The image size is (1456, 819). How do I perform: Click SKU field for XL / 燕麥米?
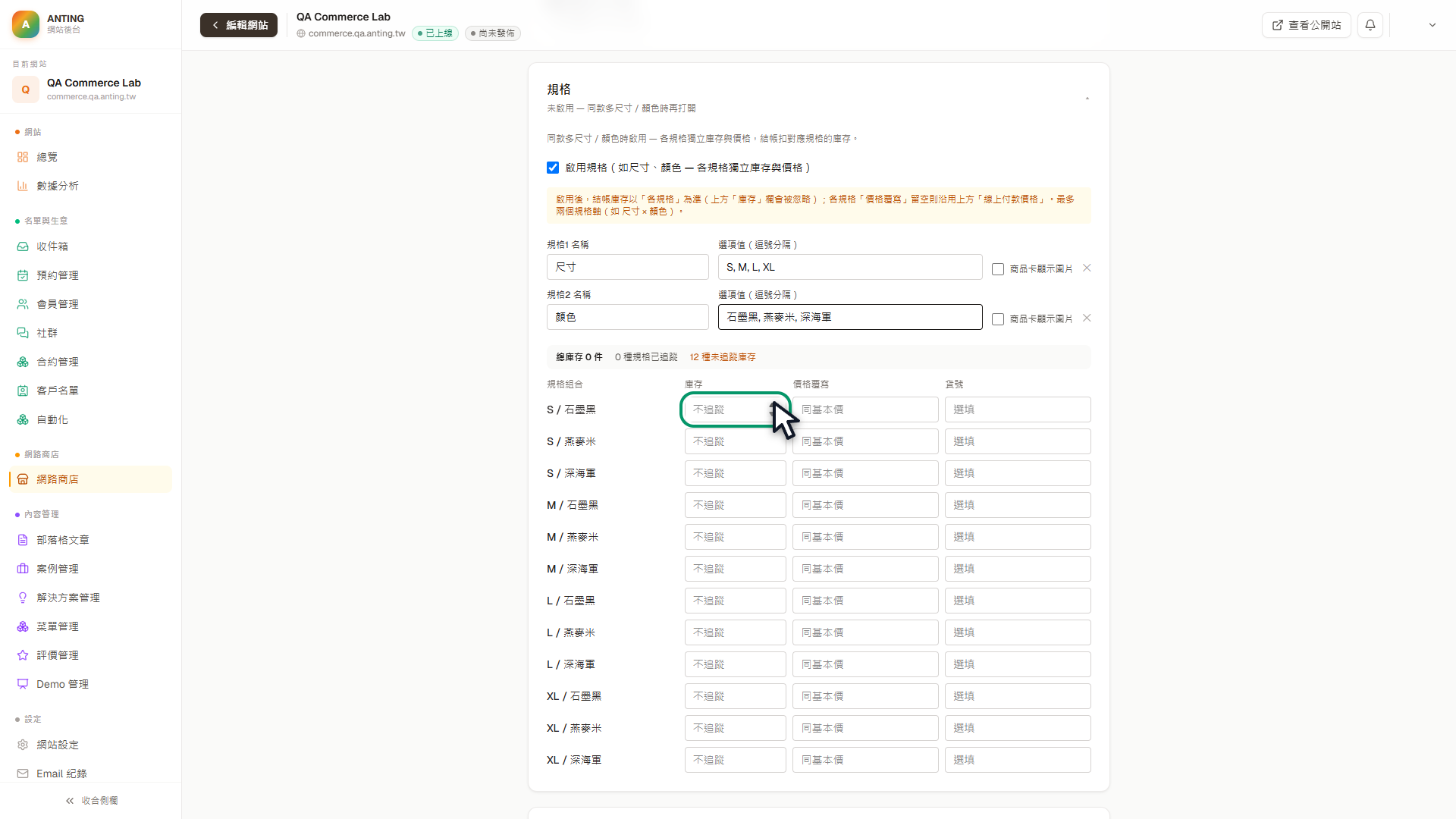1018,728
